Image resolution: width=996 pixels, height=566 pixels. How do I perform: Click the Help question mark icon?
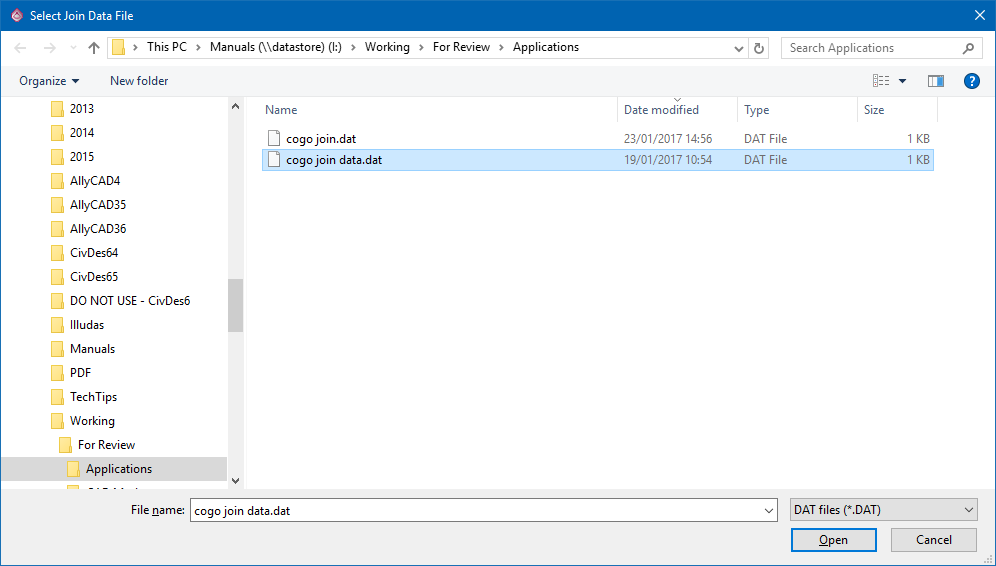pyautogui.click(x=971, y=81)
